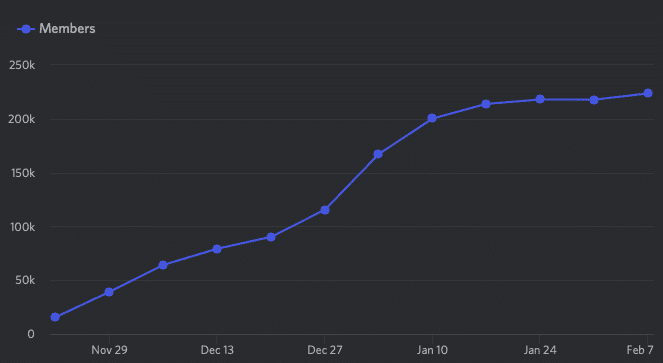Click the 100k y-axis label

tap(23, 227)
